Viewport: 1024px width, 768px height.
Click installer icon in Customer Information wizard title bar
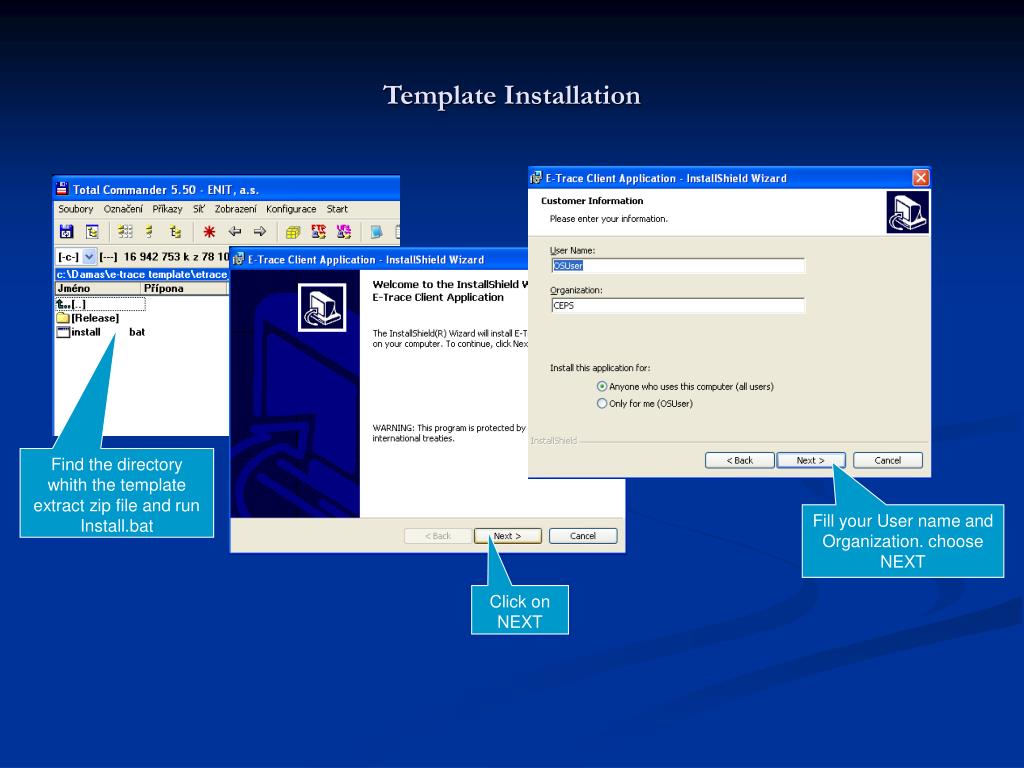536,178
